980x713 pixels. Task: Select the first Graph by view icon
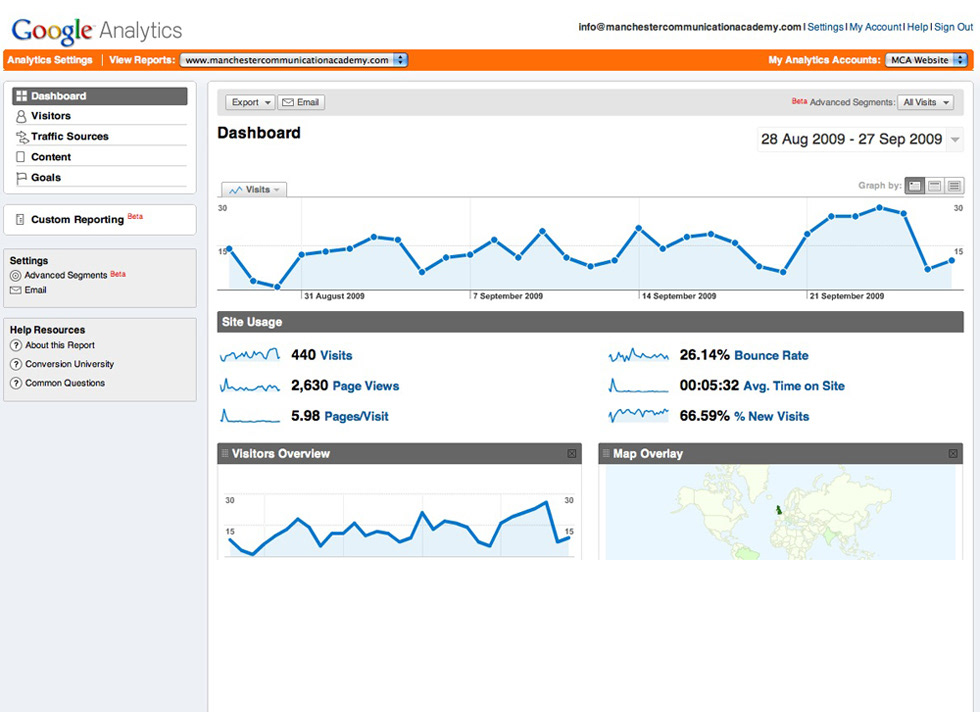[x=915, y=186]
